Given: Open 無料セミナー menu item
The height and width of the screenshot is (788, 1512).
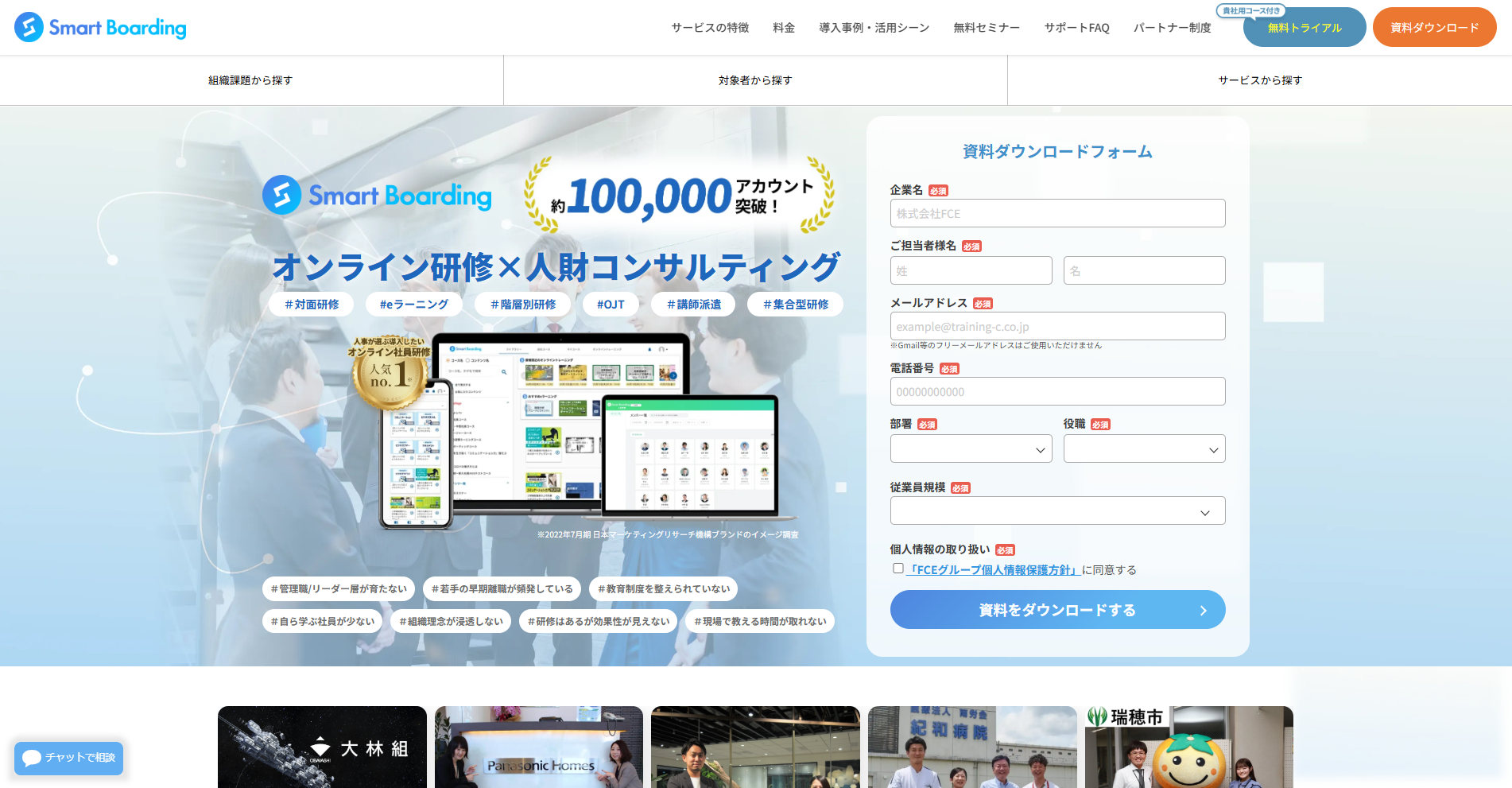Looking at the screenshot, I should click(x=987, y=28).
